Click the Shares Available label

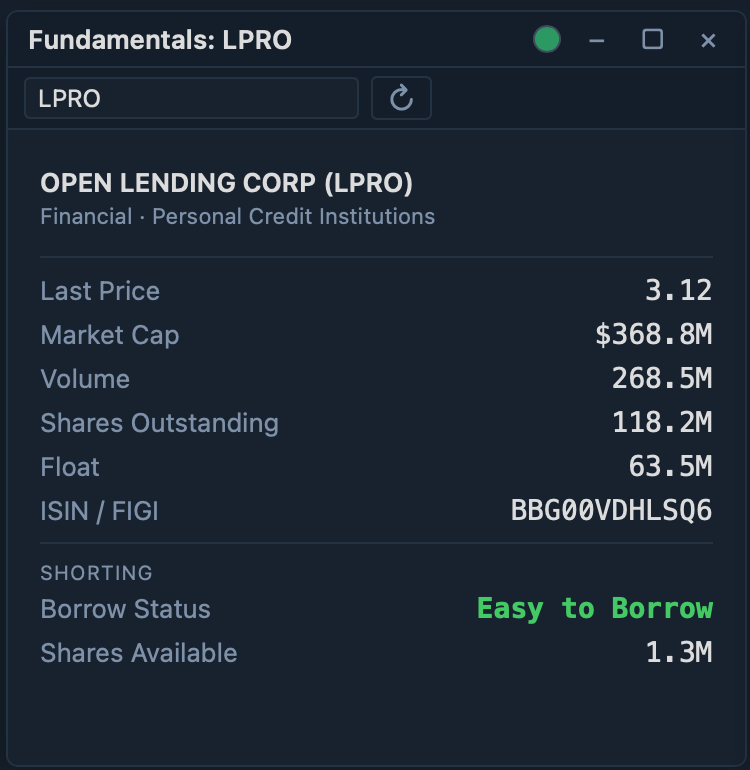(139, 653)
